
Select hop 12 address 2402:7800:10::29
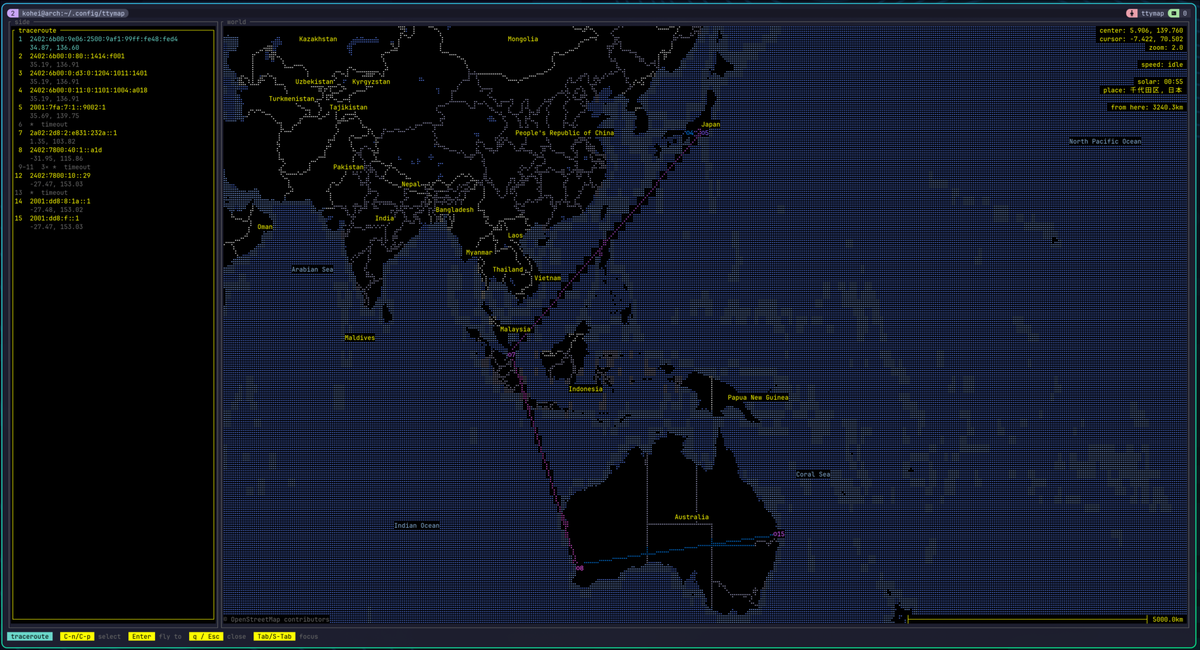click(x=60, y=176)
